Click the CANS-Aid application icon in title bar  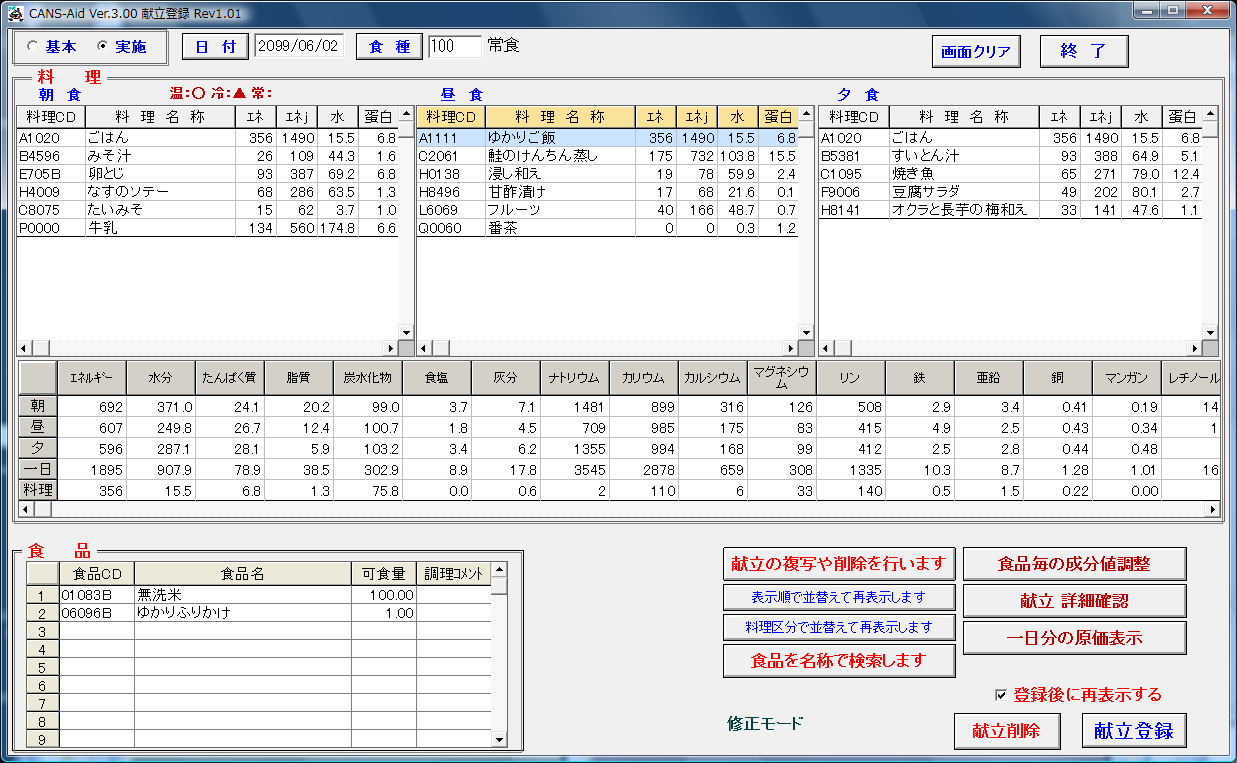pyautogui.click(x=14, y=13)
